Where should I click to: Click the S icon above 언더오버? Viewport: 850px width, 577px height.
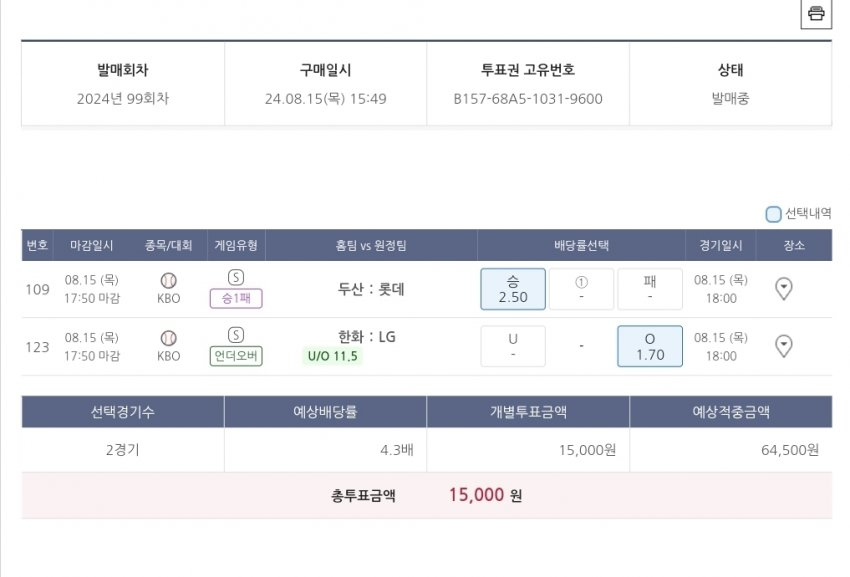[x=236, y=335]
